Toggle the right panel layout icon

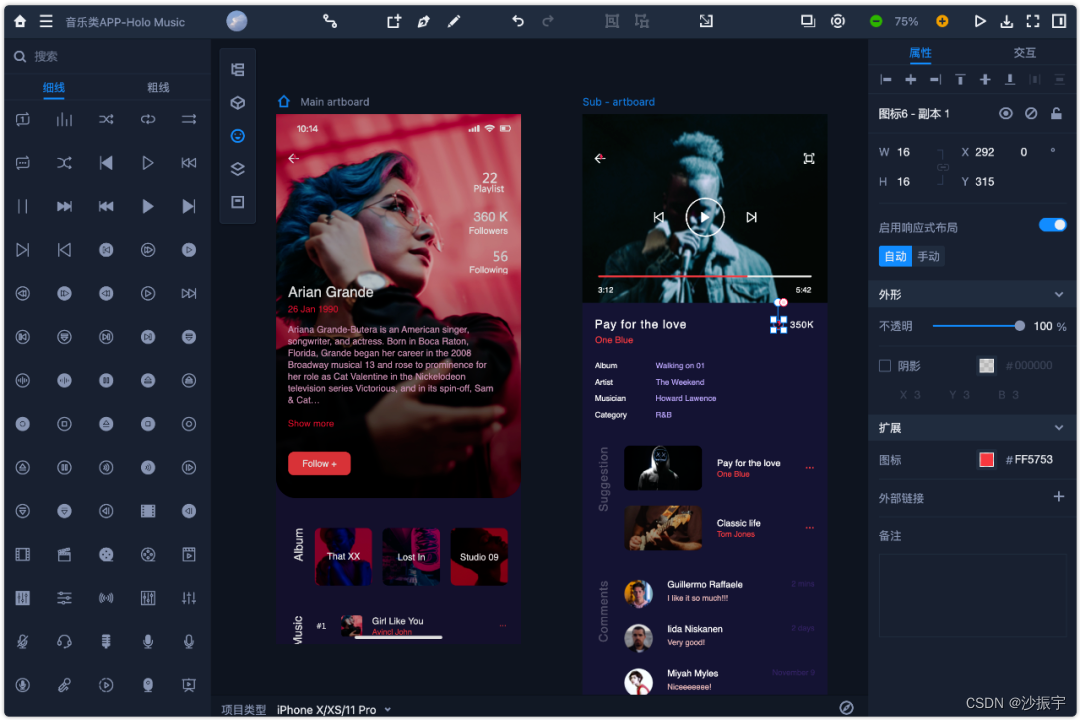pos(1059,21)
